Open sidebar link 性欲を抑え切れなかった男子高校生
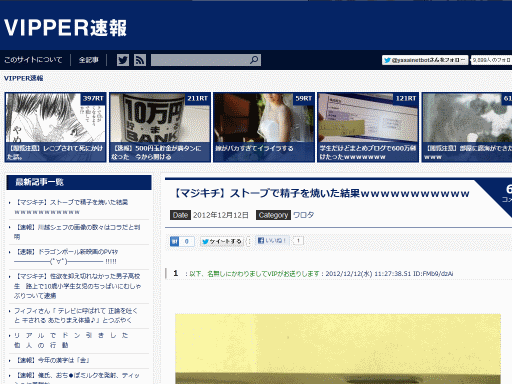 77,286
